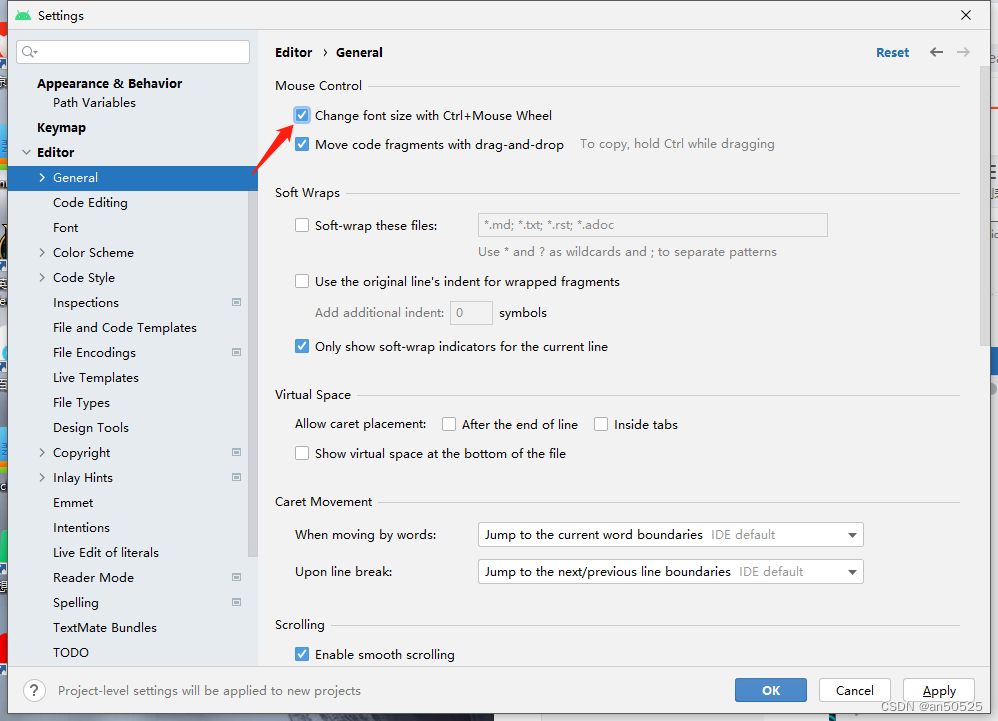The width and height of the screenshot is (998, 721).
Task: Click the settings search input field
Action: coord(133,52)
